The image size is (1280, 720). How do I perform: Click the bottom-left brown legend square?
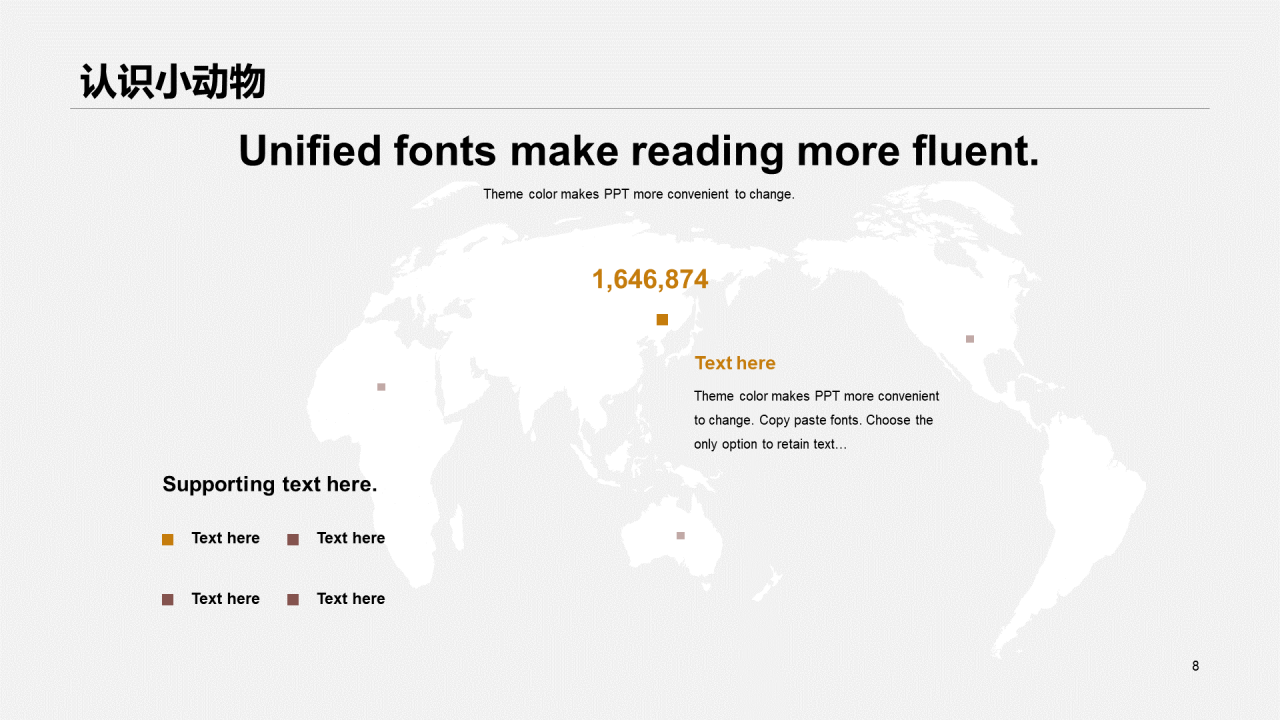(x=168, y=600)
